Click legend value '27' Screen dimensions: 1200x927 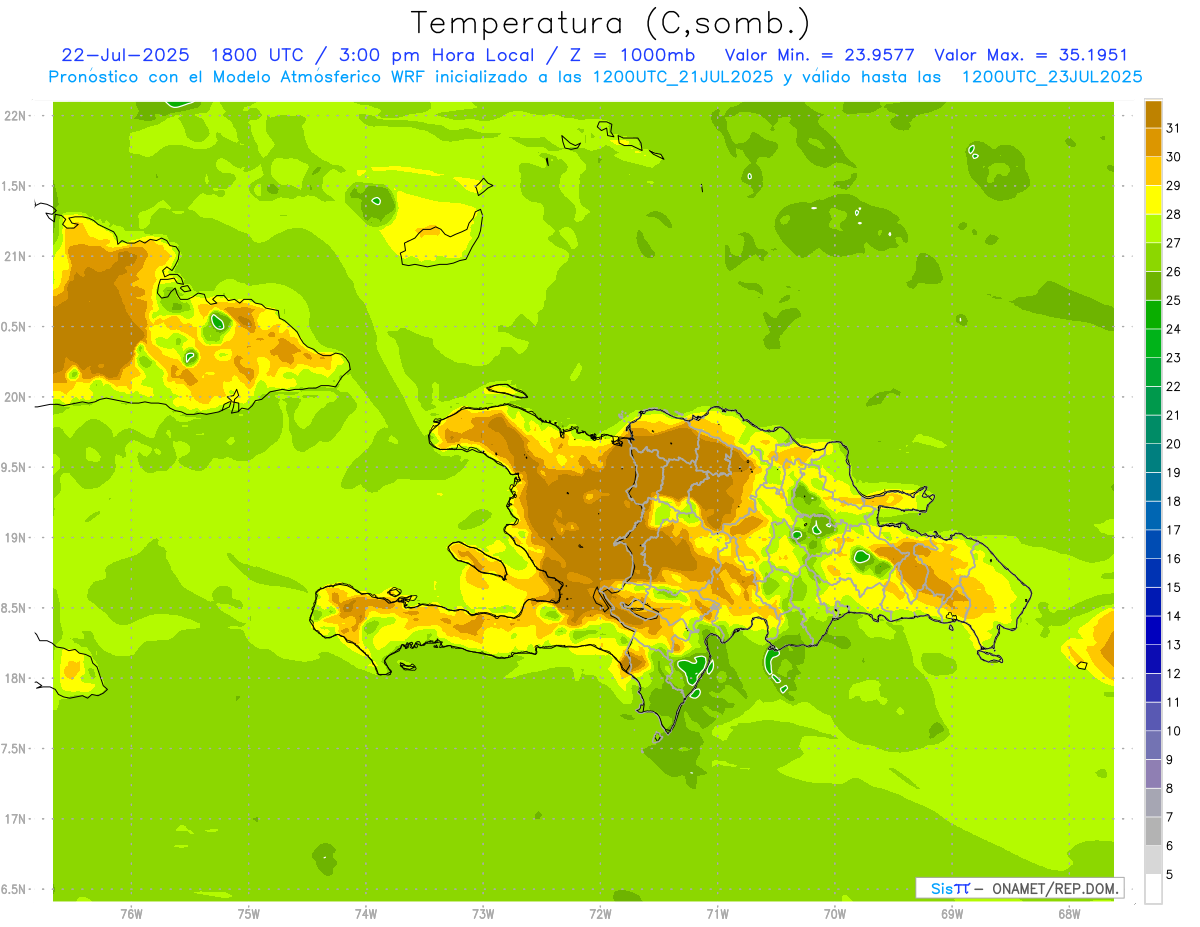click(x=1174, y=243)
